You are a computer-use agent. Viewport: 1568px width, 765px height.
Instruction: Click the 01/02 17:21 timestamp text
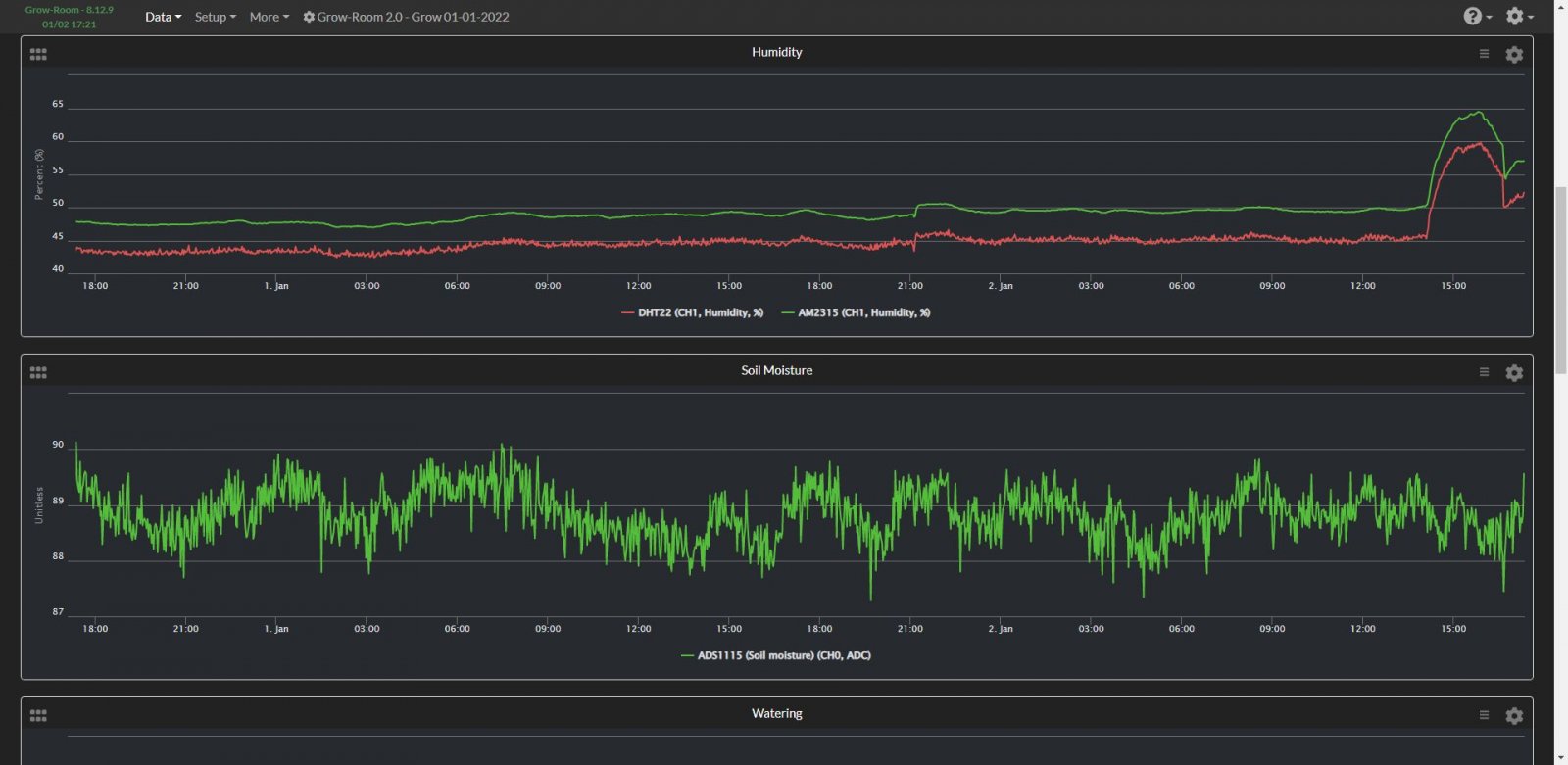[x=69, y=24]
